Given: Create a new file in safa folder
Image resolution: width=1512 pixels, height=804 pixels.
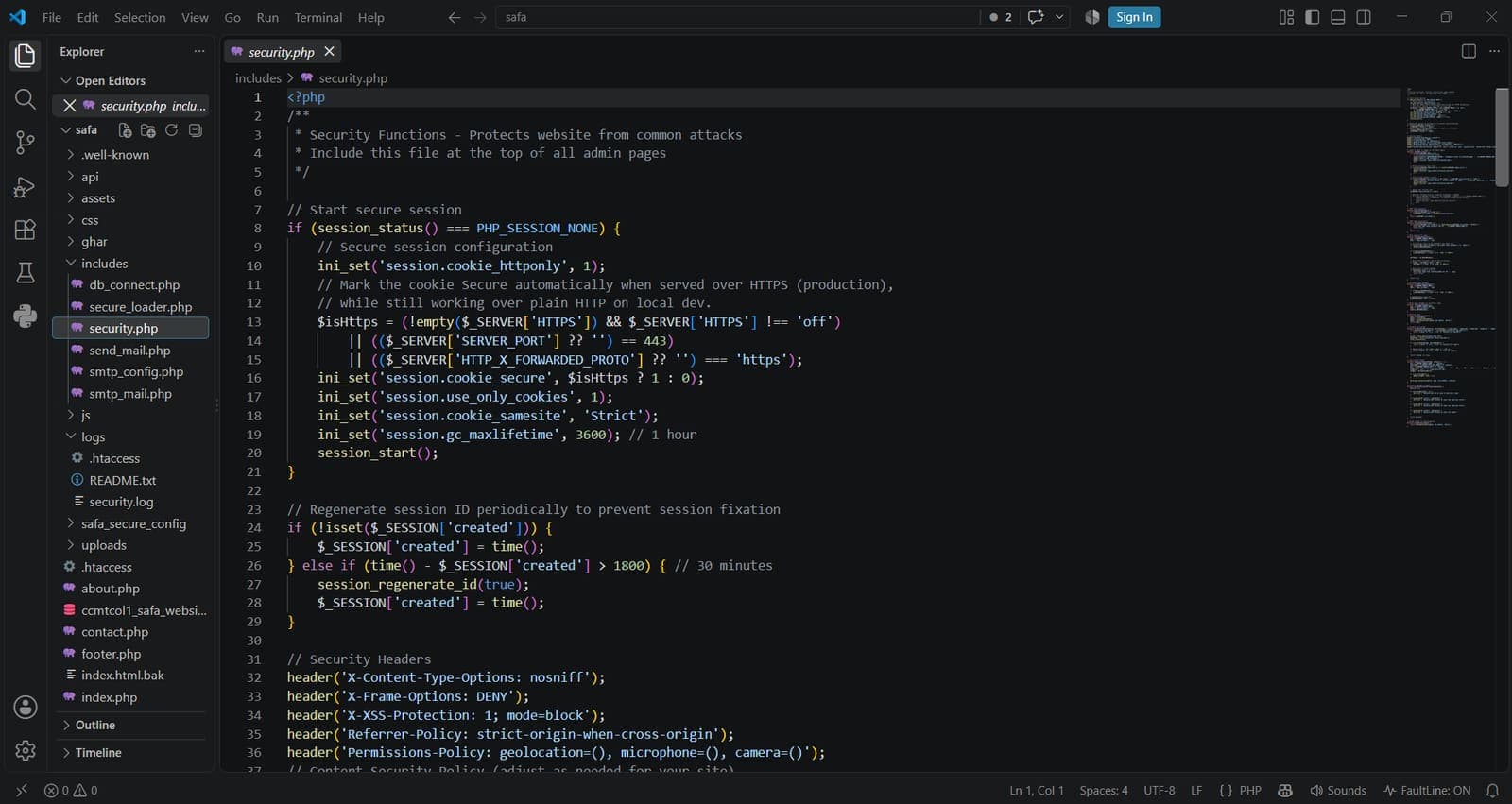Looking at the screenshot, I should (125, 130).
